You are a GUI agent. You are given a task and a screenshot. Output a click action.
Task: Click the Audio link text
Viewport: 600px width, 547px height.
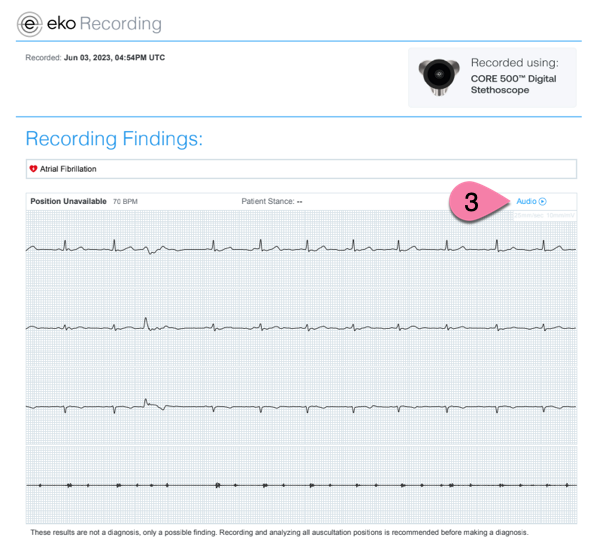pos(526,201)
